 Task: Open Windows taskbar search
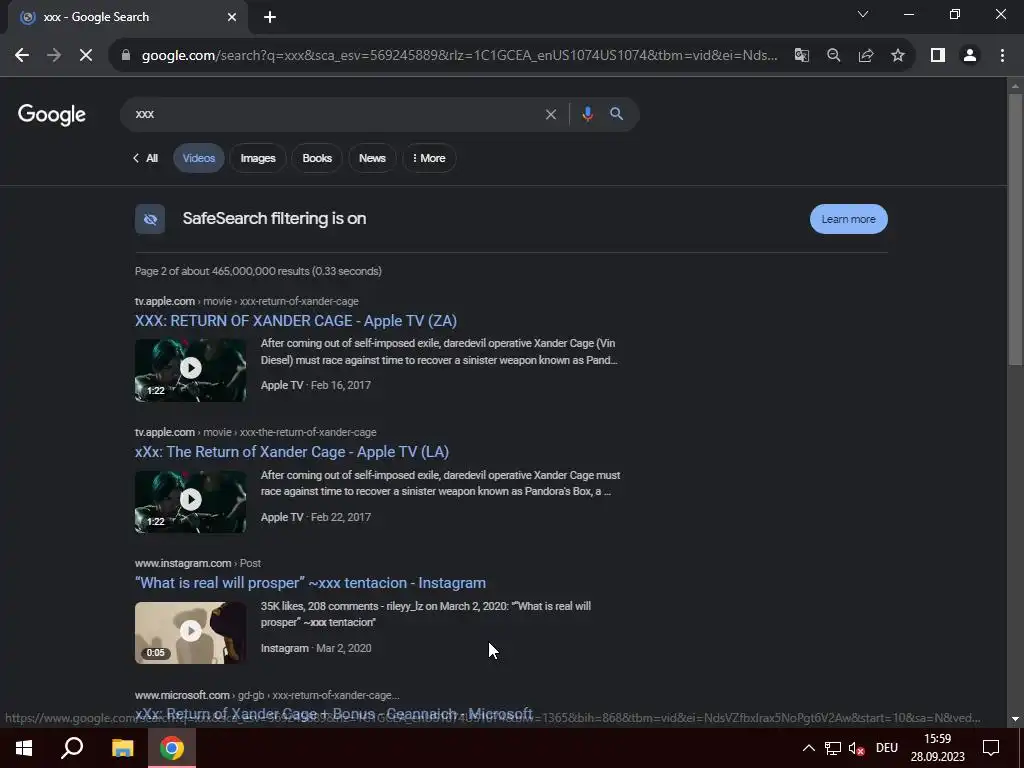point(72,748)
